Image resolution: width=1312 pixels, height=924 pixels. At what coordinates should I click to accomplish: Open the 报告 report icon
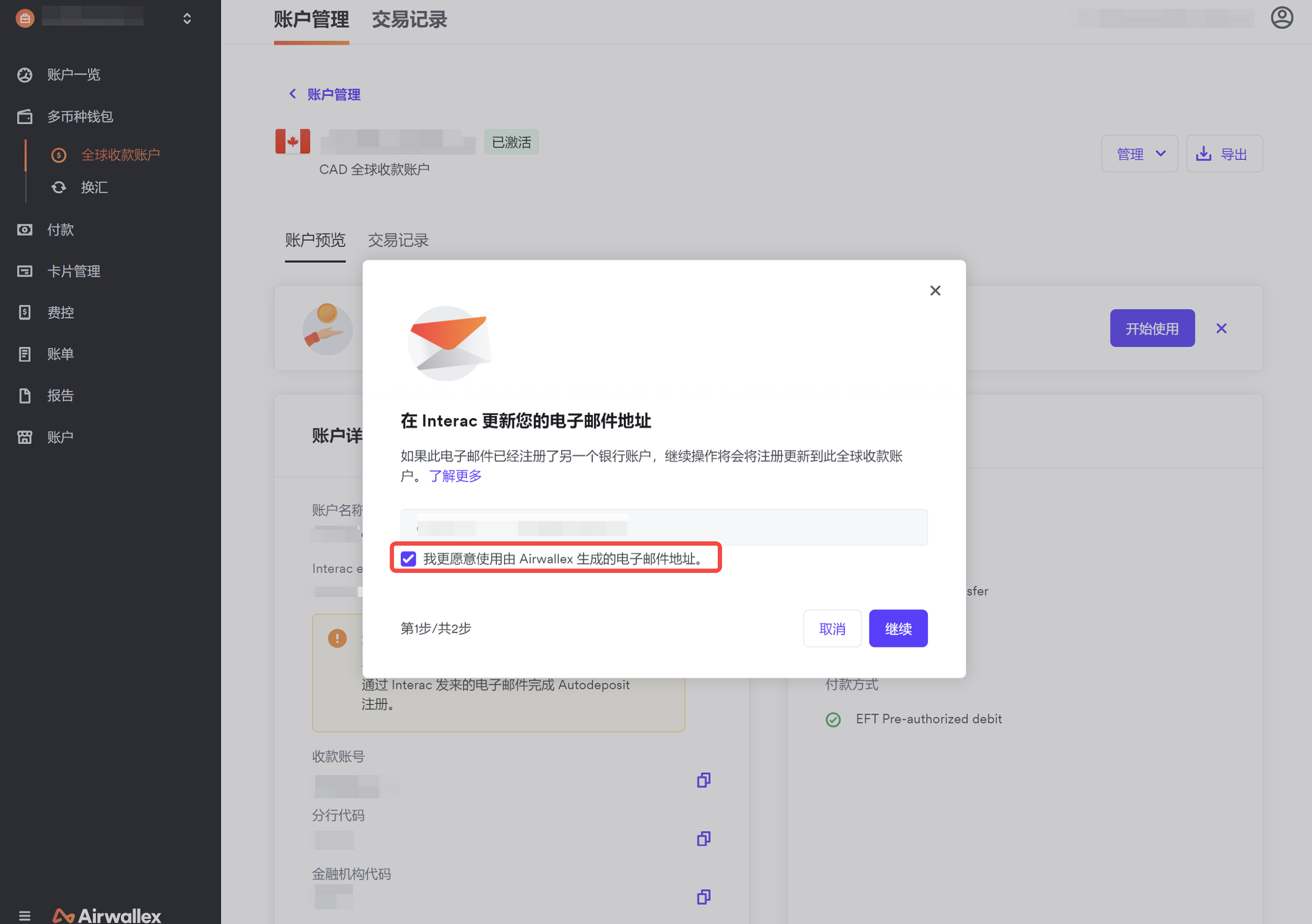(25, 395)
